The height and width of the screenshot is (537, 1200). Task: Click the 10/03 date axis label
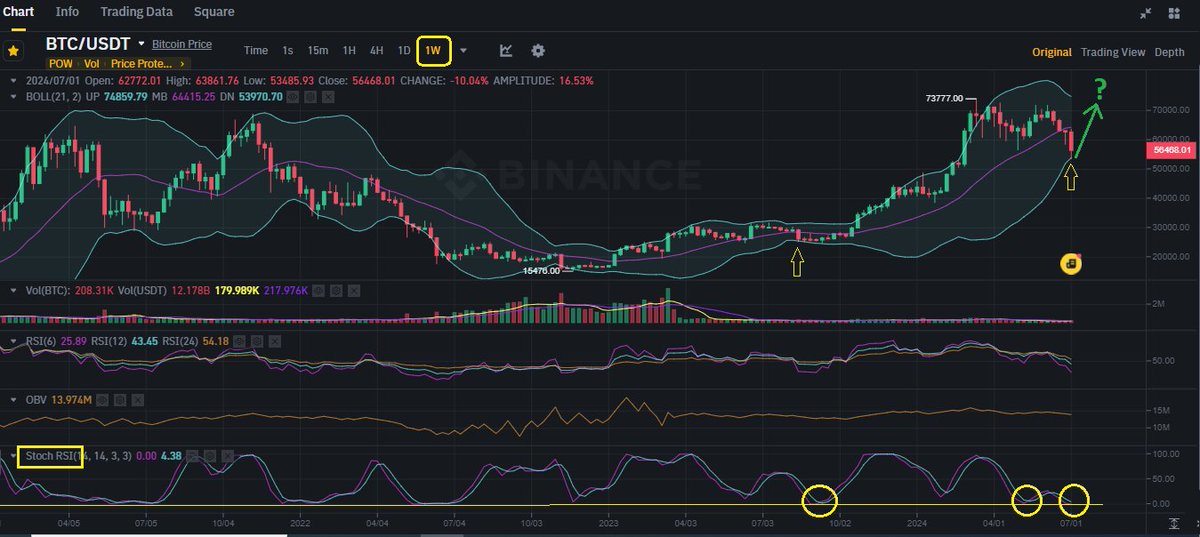[532, 523]
